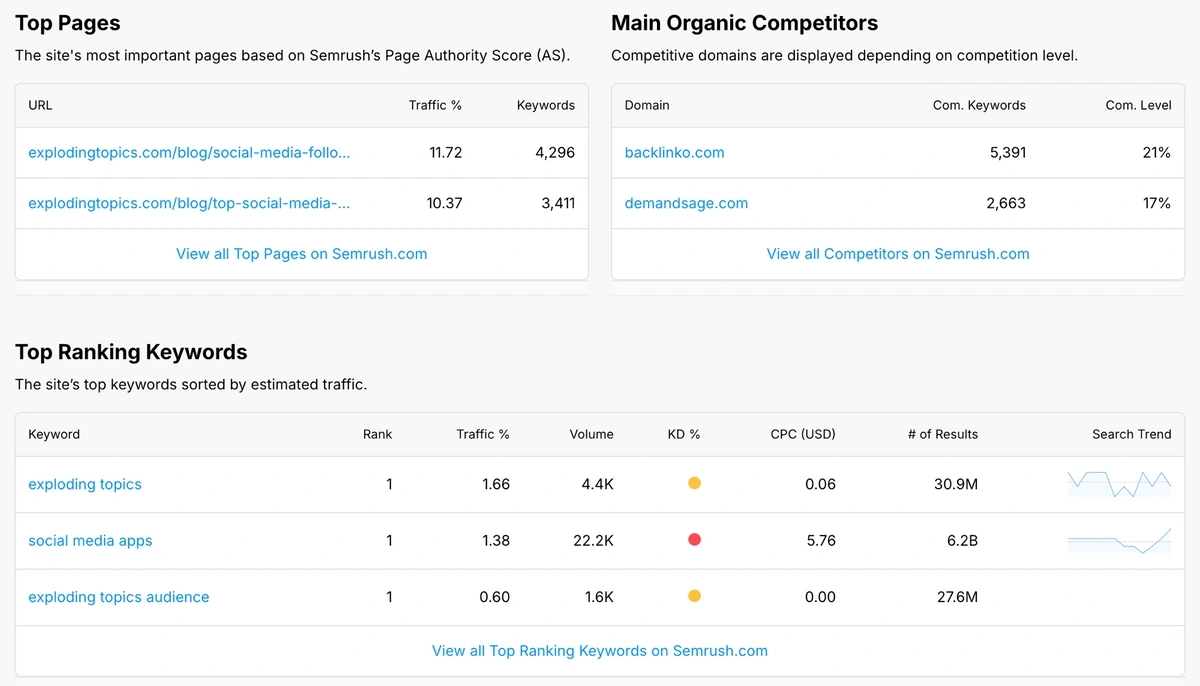
Task: Select the 0.06 CPC value
Action: click(820, 484)
